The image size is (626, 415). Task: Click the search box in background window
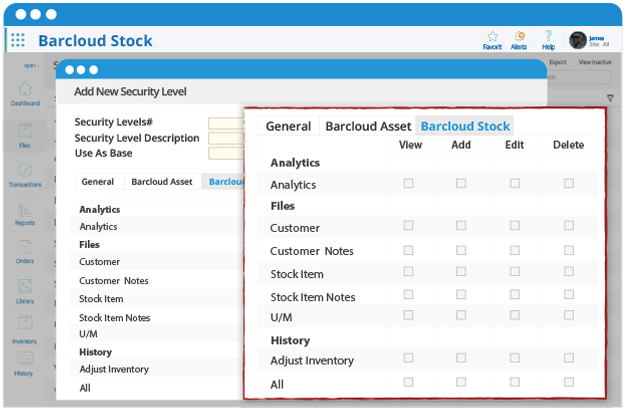(579, 77)
